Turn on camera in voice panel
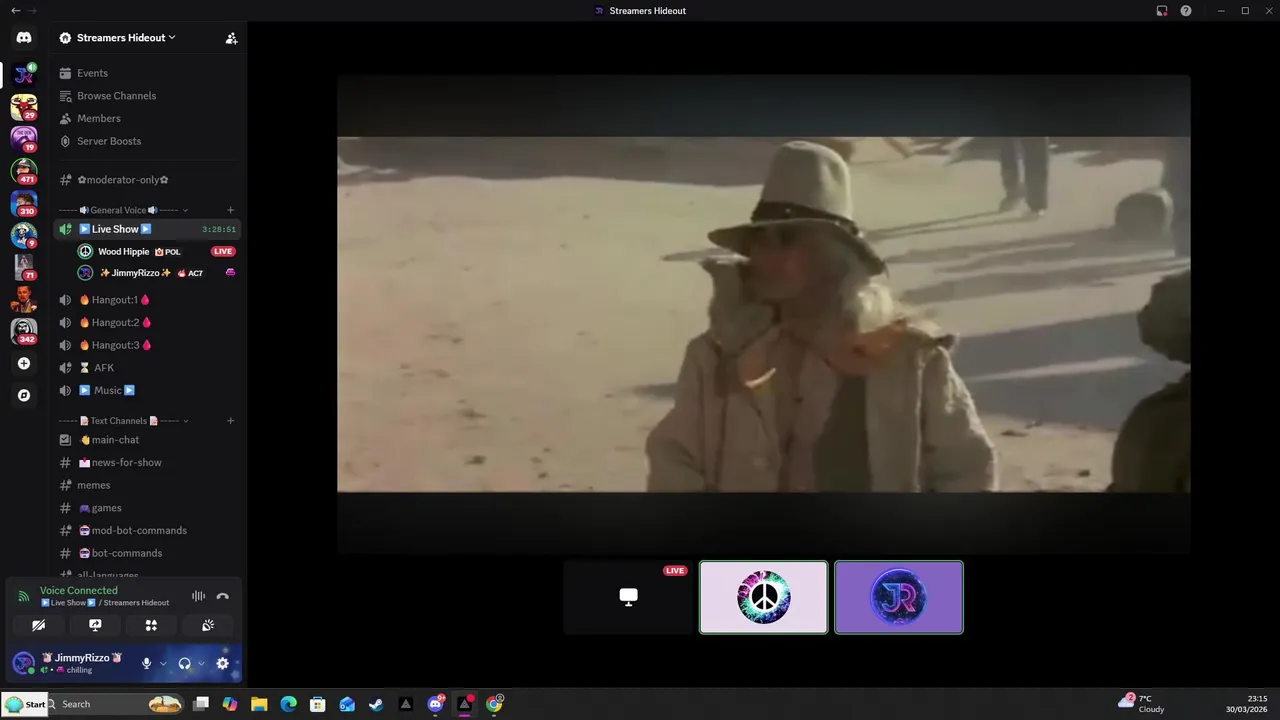This screenshot has width=1280, height=720. (38, 625)
